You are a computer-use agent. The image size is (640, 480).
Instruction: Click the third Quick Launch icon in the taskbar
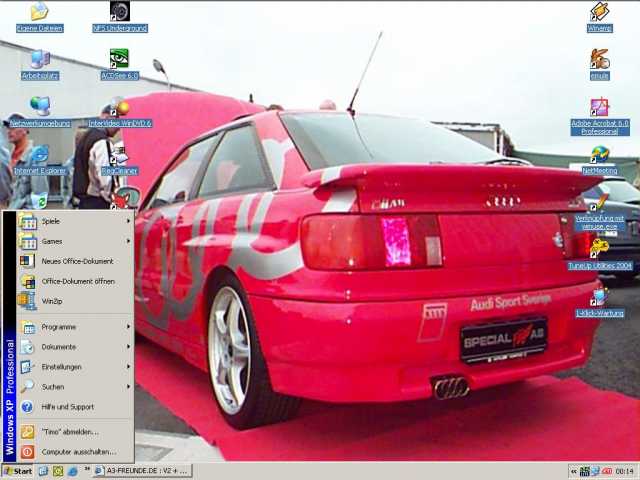coord(72,471)
